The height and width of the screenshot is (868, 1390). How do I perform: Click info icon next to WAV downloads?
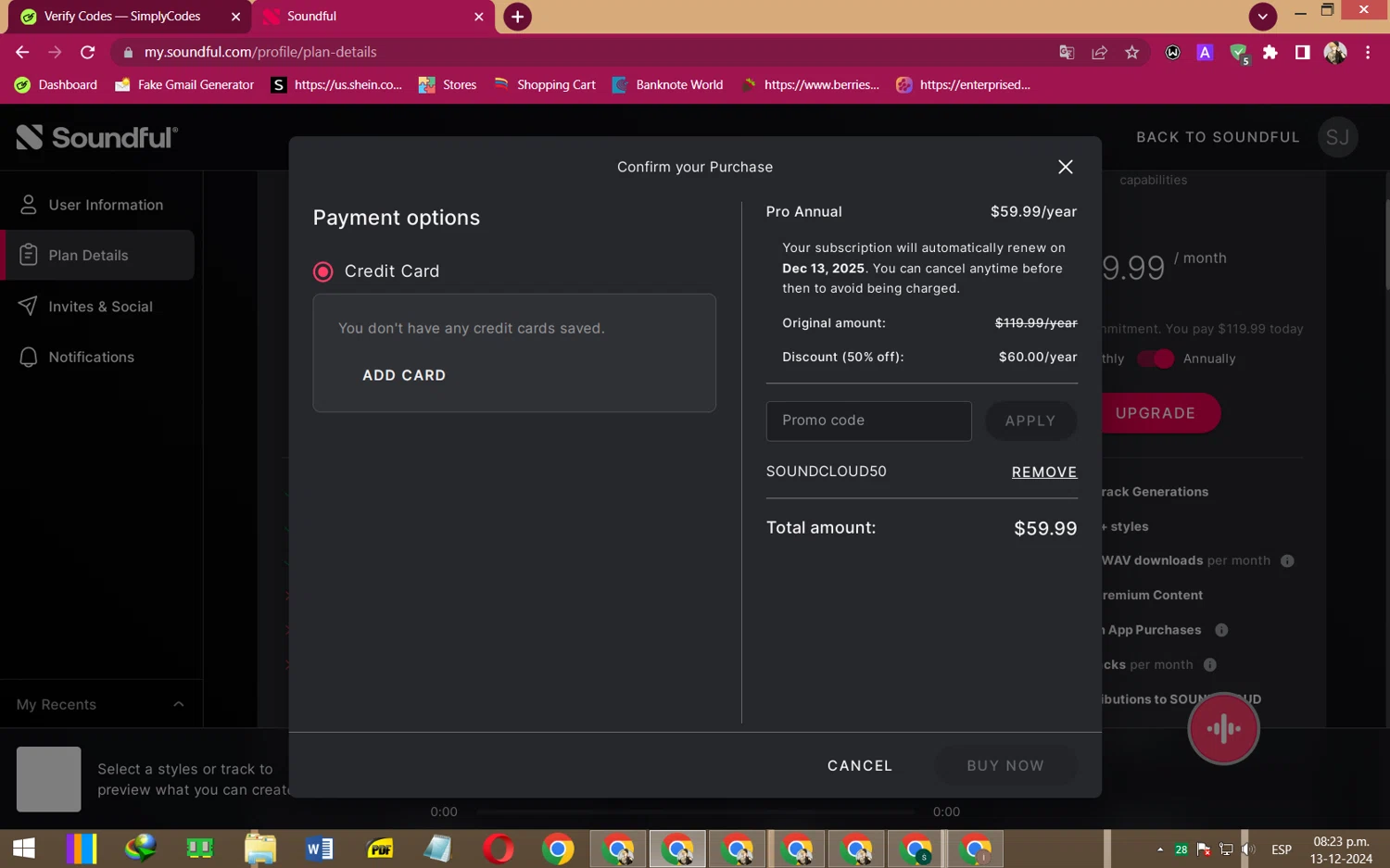1287,561
